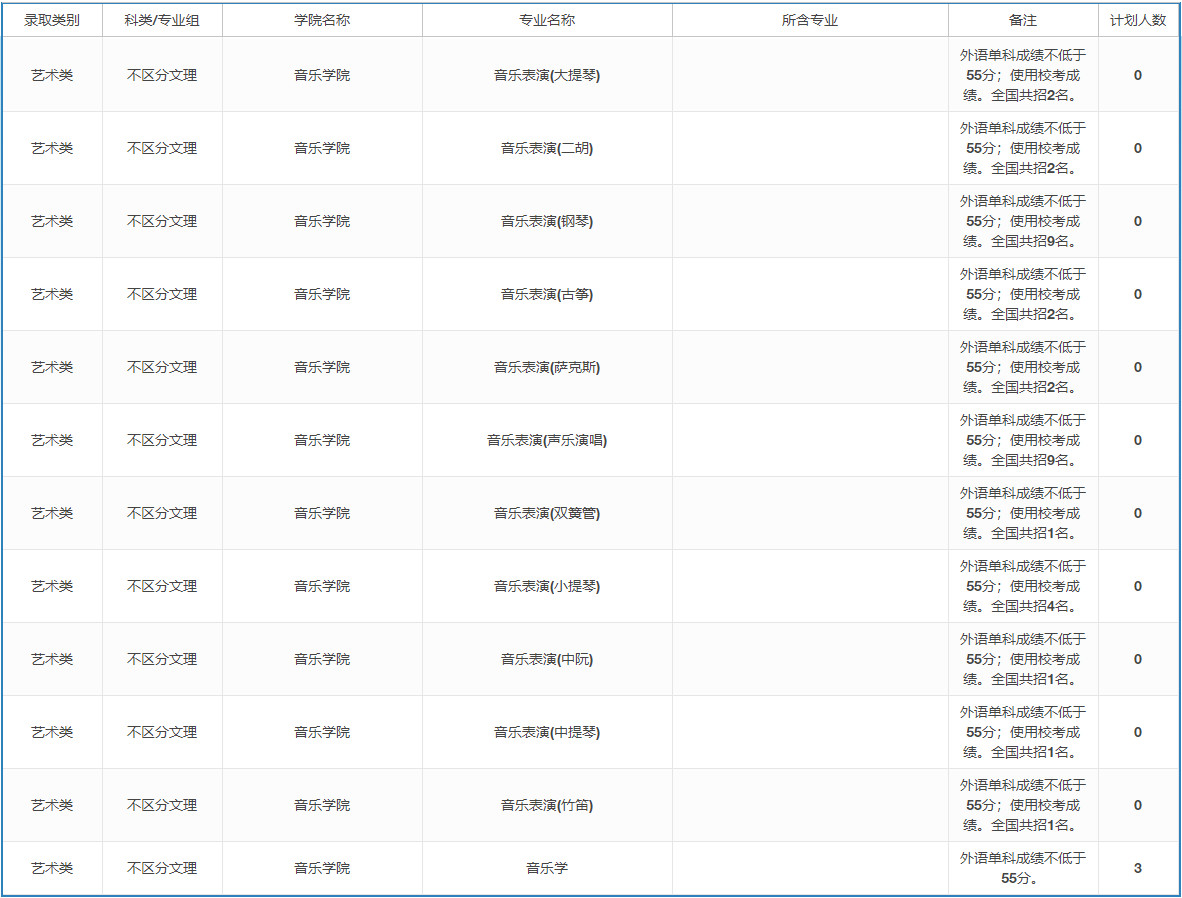Click the 音乐表演(二胡) major cell
This screenshot has width=1182, height=898.
(547, 148)
